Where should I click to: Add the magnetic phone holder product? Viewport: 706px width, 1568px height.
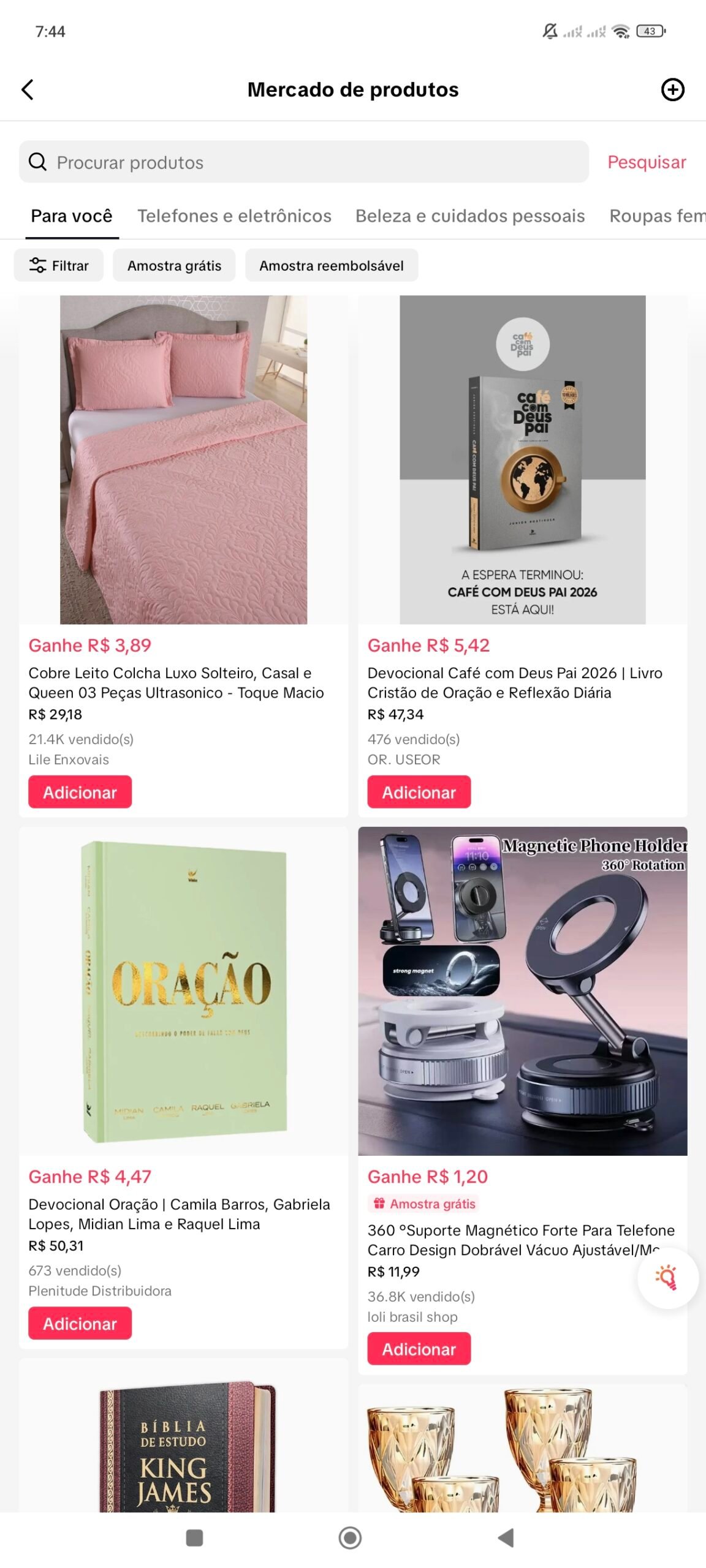[x=419, y=1349]
